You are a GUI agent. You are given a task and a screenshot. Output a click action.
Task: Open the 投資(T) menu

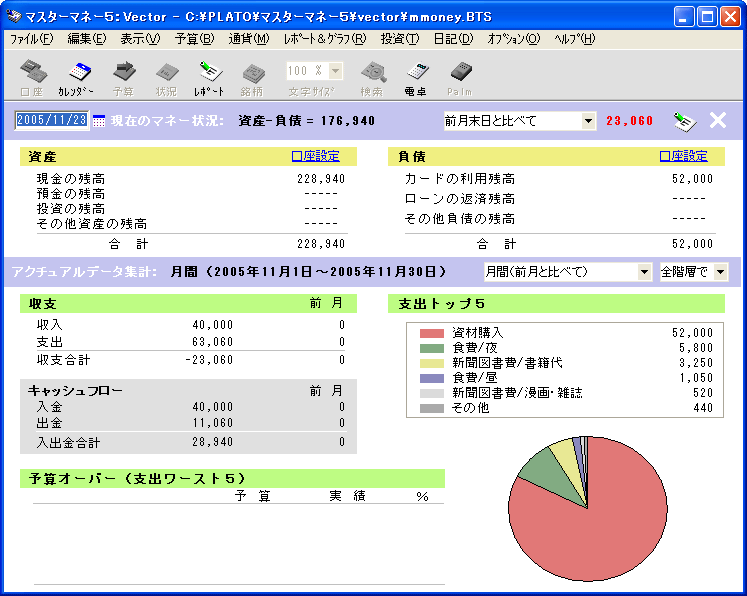point(400,39)
